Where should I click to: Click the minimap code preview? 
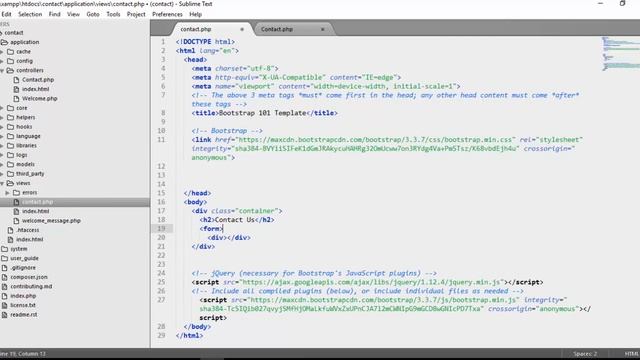tap(620, 54)
